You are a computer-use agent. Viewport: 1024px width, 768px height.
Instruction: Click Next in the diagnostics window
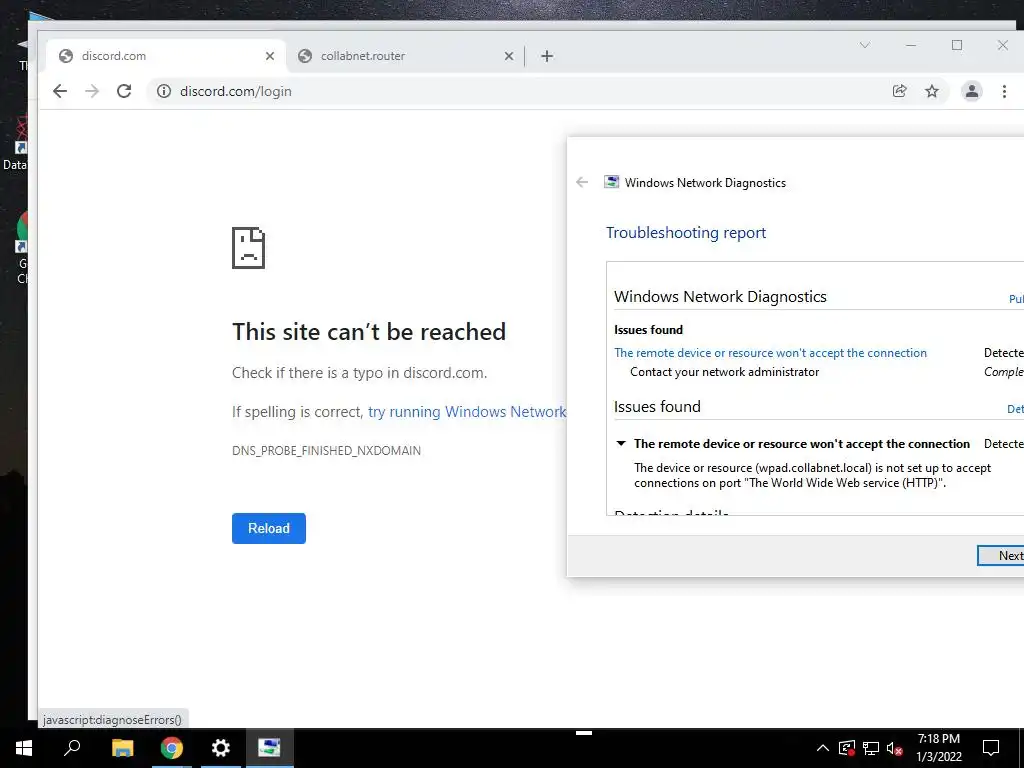(x=1000, y=556)
